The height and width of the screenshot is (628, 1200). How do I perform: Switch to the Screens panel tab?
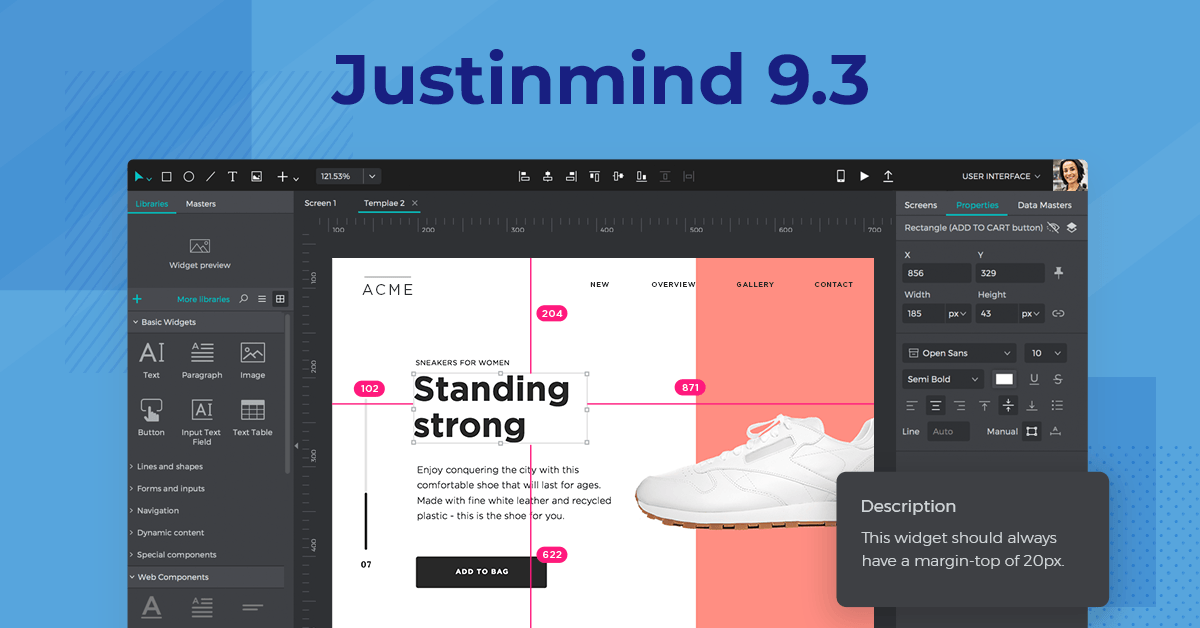pos(921,205)
